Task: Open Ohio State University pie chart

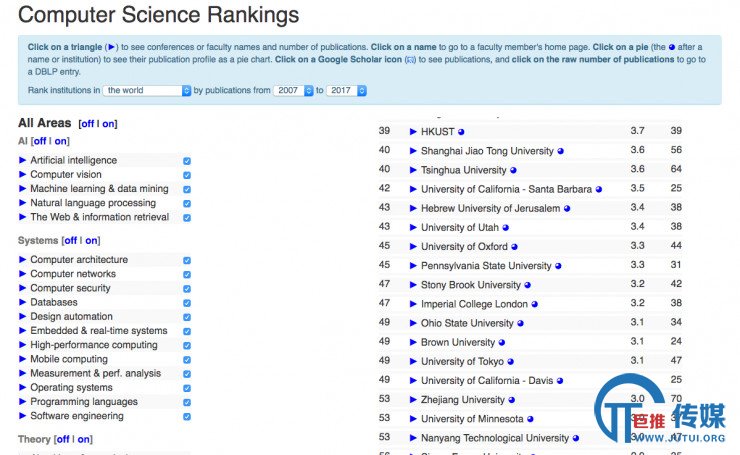Action: (520, 323)
